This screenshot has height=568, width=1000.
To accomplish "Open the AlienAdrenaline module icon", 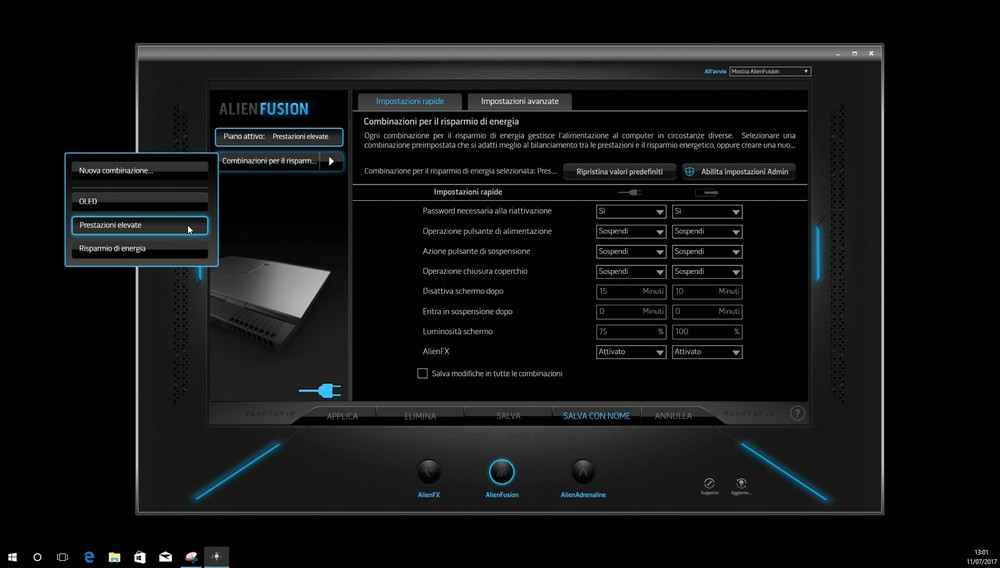I will (582, 472).
